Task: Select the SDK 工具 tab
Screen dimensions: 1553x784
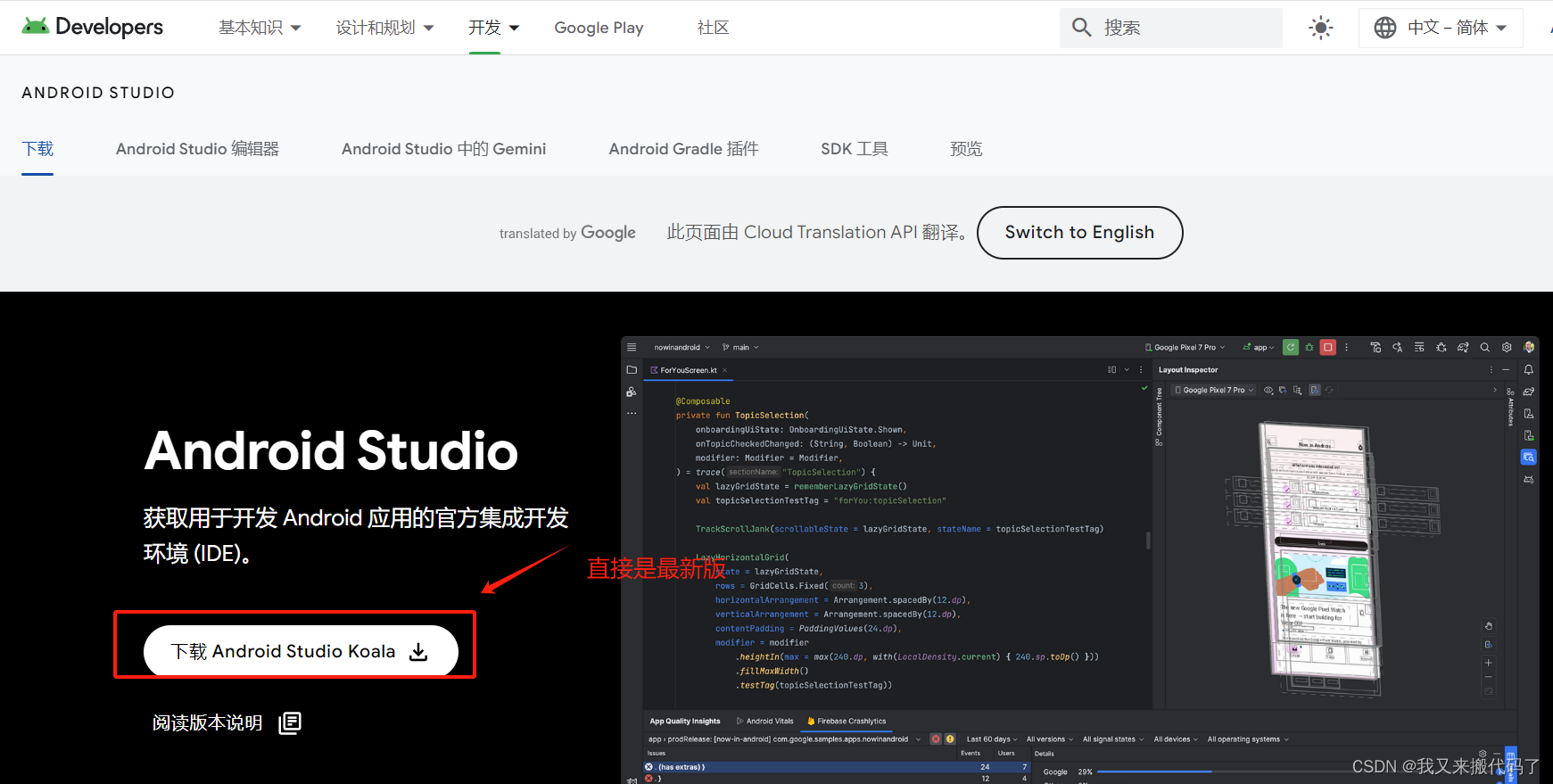Action: click(854, 149)
